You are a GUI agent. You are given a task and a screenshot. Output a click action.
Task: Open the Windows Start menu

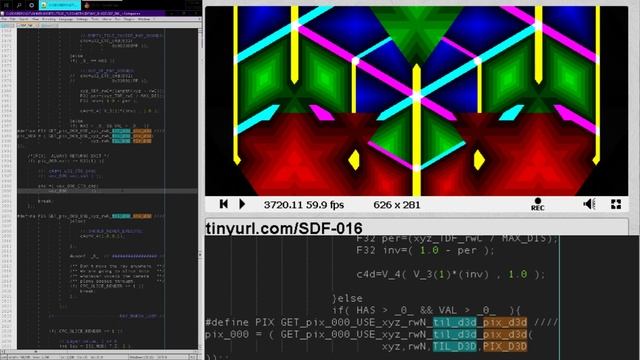(x=6, y=5)
